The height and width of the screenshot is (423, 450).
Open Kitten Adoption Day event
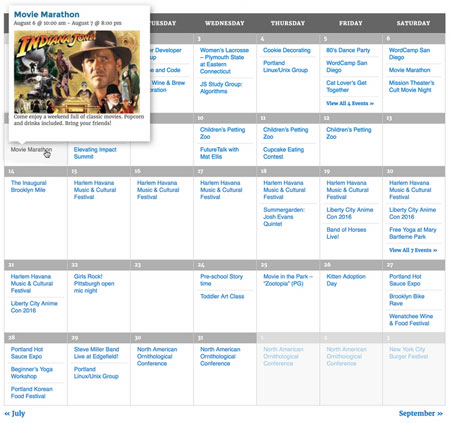click(346, 280)
